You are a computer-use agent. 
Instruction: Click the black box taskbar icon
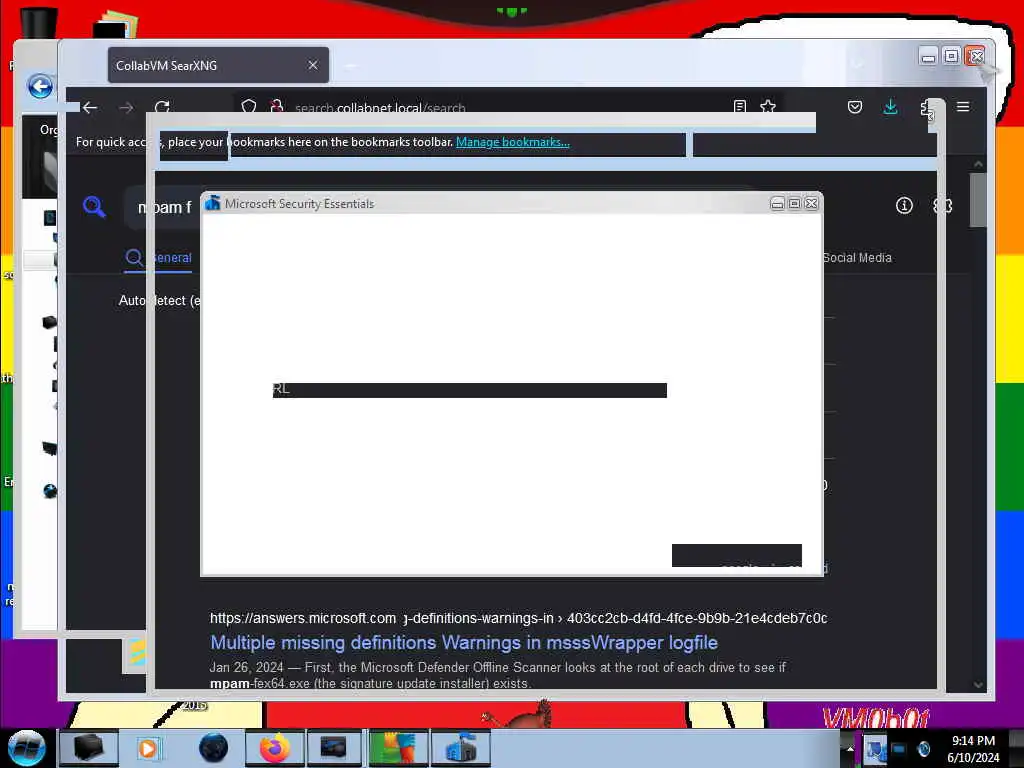pyautogui.click(x=88, y=748)
